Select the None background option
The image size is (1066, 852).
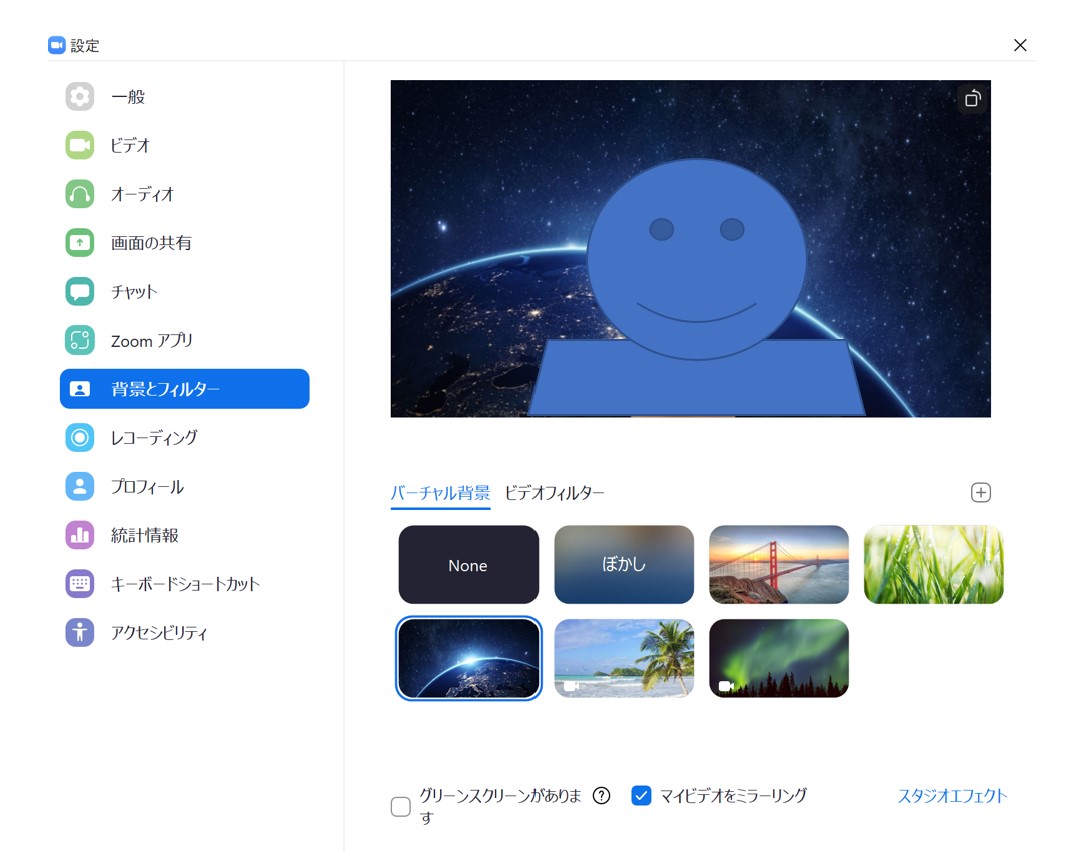point(468,564)
